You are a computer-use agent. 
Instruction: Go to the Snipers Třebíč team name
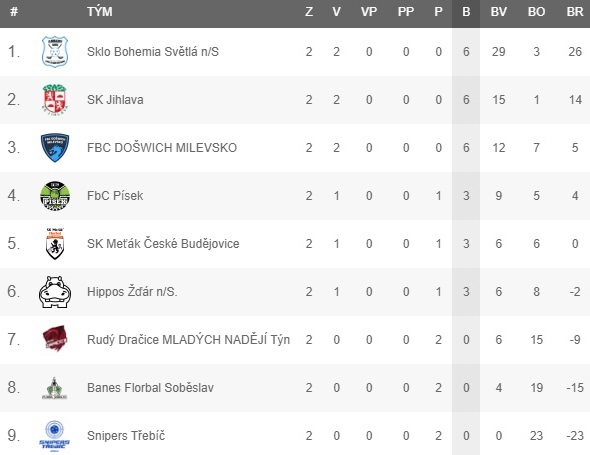pos(126,435)
